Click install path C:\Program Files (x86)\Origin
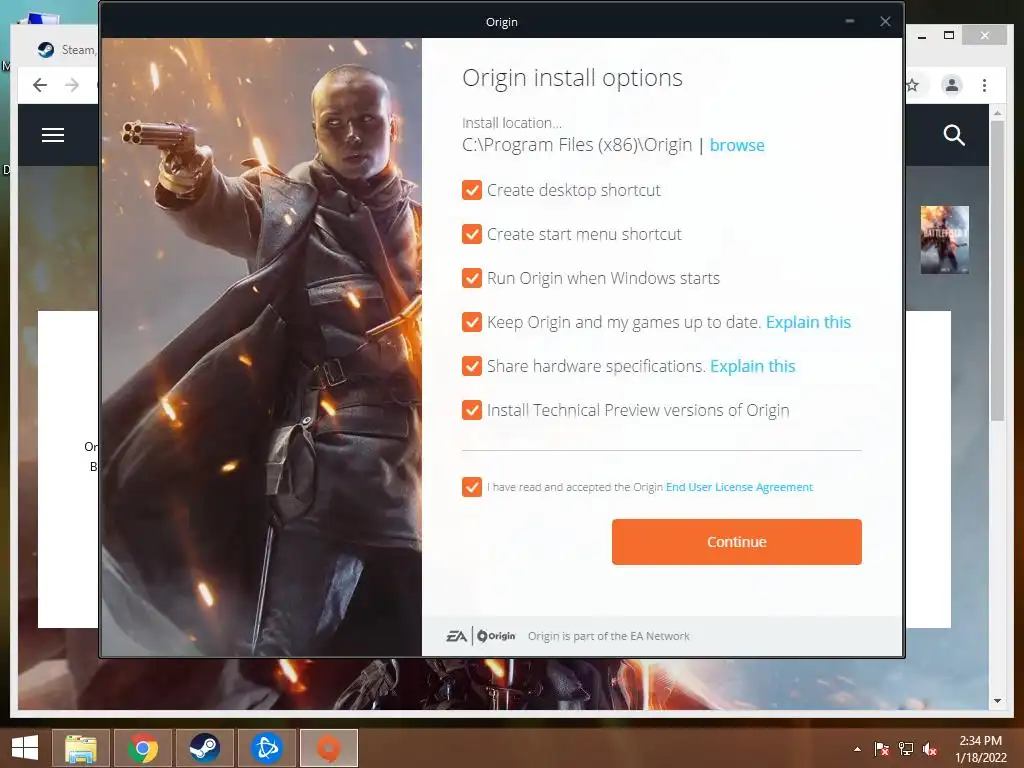 pos(577,145)
